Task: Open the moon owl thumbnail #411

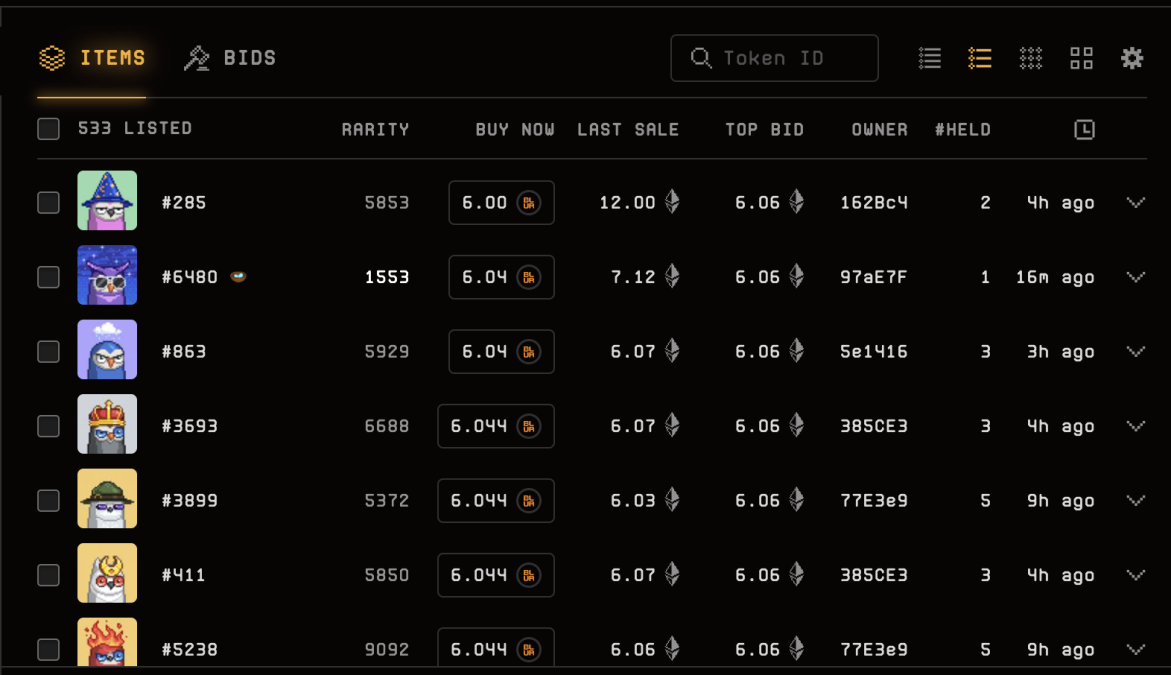Action: (107, 573)
